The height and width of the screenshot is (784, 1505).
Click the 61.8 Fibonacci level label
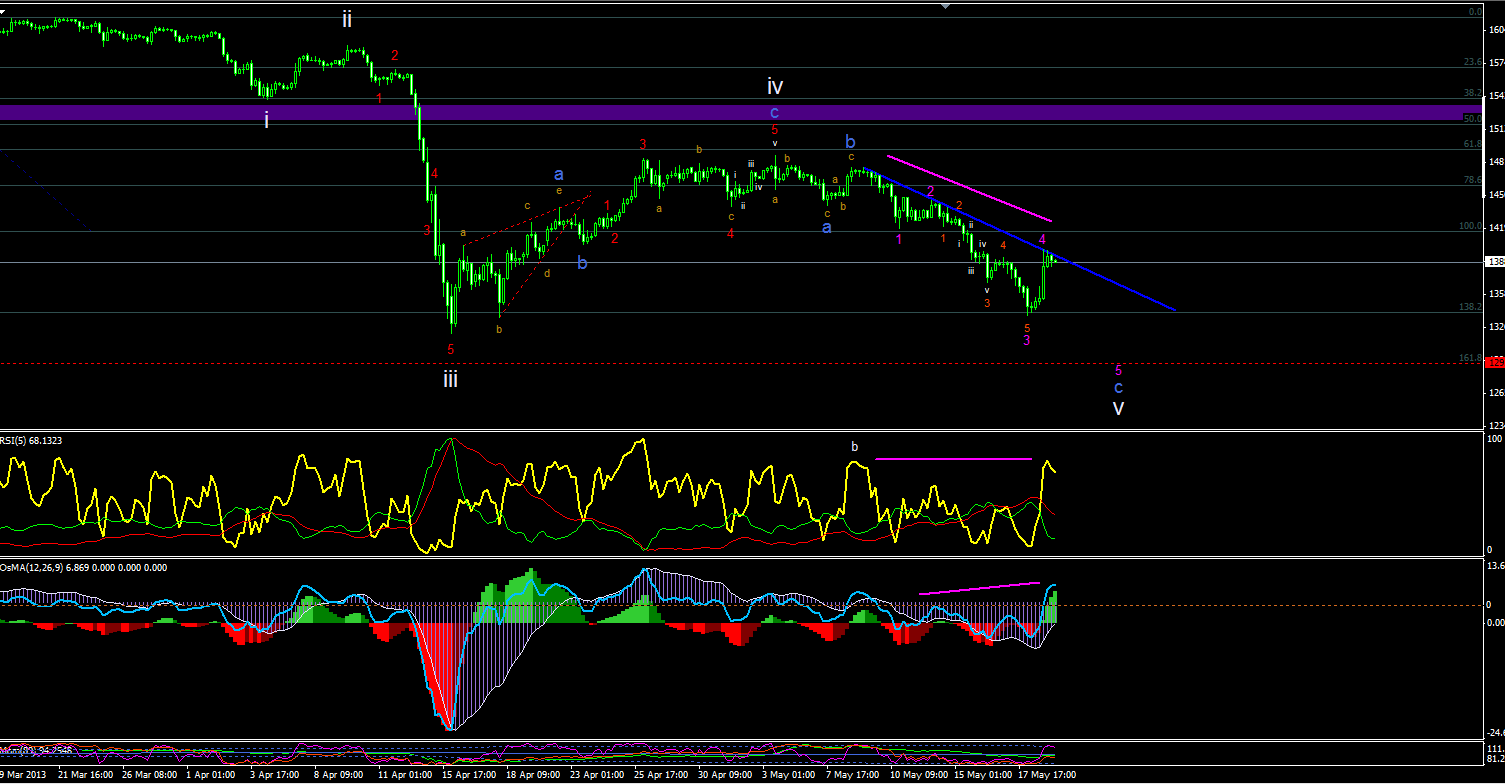1472,144
